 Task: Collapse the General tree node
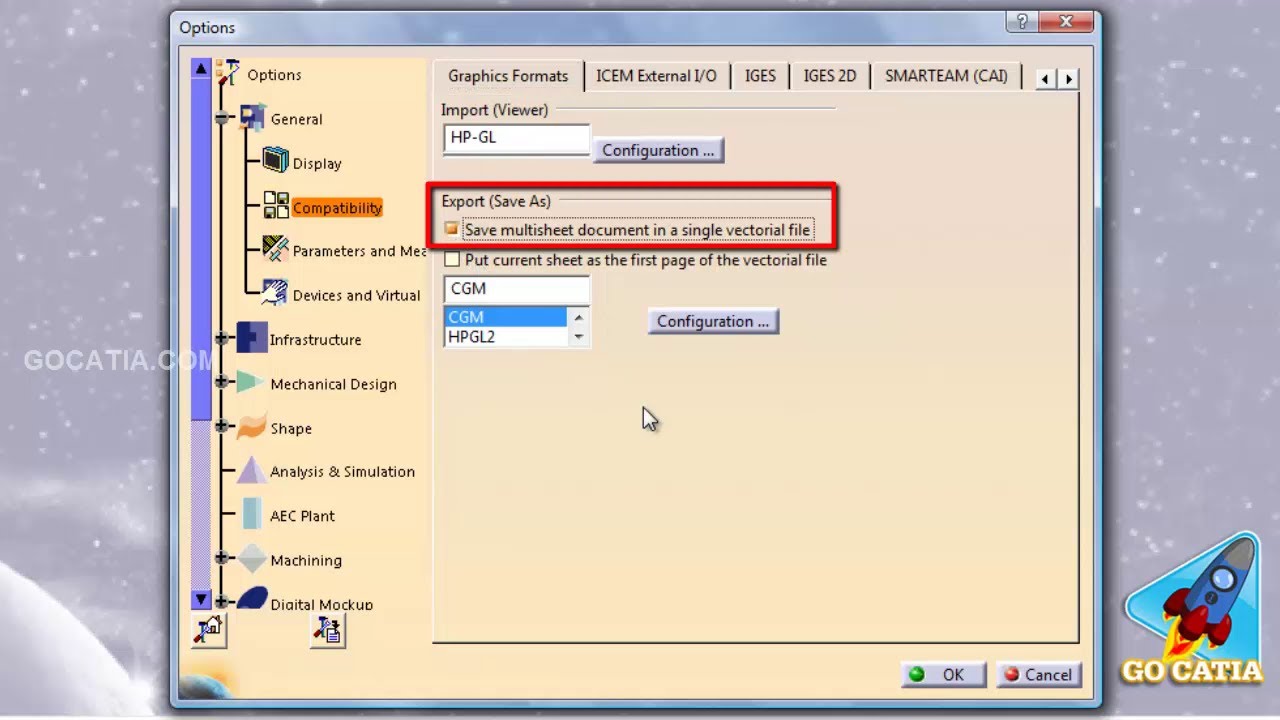click(x=222, y=119)
